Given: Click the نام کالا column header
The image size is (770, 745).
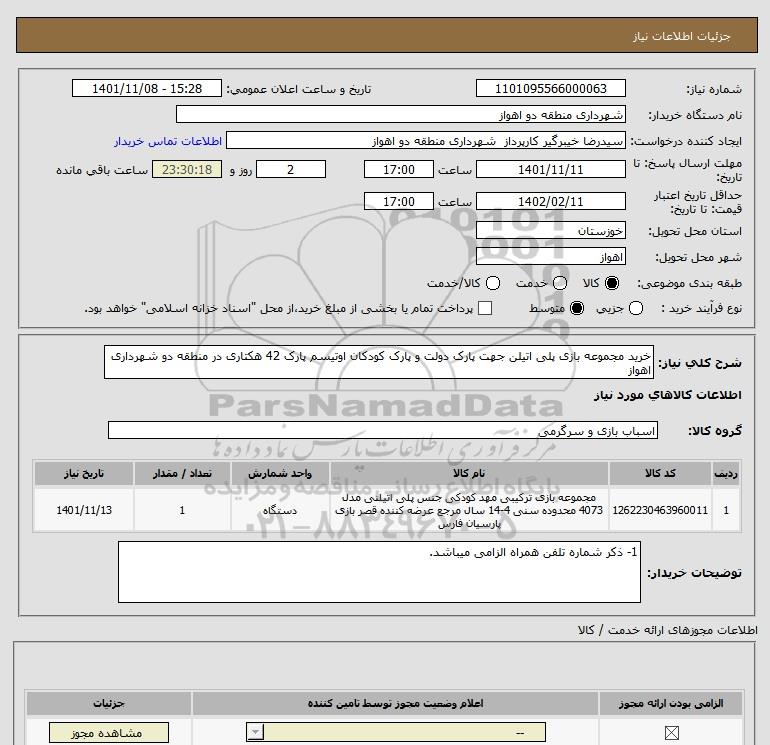Looking at the screenshot, I should pyautogui.click(x=469, y=473).
